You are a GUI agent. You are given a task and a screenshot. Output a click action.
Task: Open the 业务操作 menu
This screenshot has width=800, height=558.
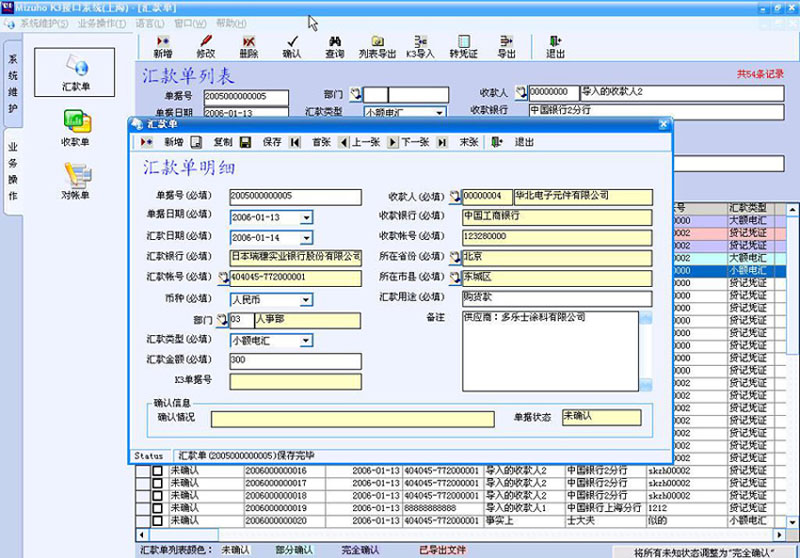coord(100,23)
